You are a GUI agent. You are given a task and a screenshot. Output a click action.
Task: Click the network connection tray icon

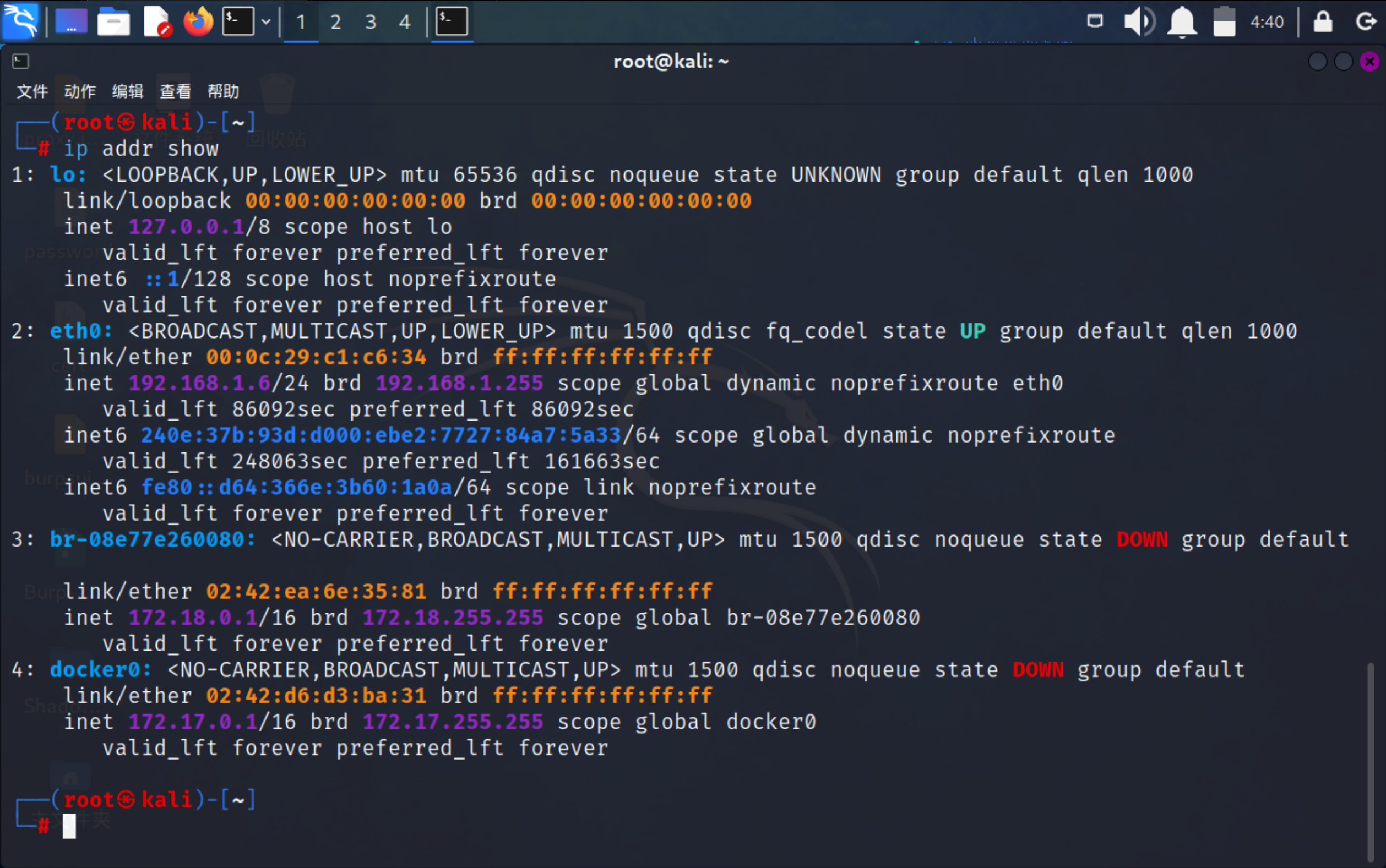pyautogui.click(x=1095, y=22)
